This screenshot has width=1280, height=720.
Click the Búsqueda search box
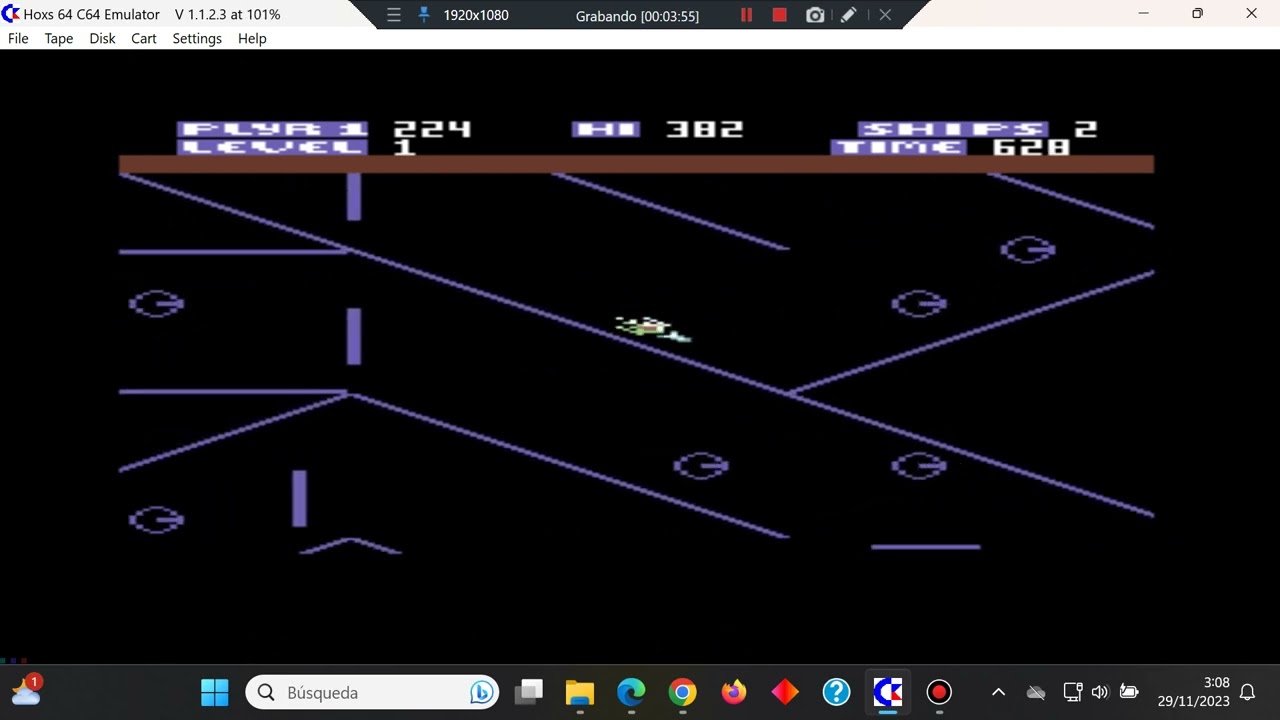pos(372,692)
